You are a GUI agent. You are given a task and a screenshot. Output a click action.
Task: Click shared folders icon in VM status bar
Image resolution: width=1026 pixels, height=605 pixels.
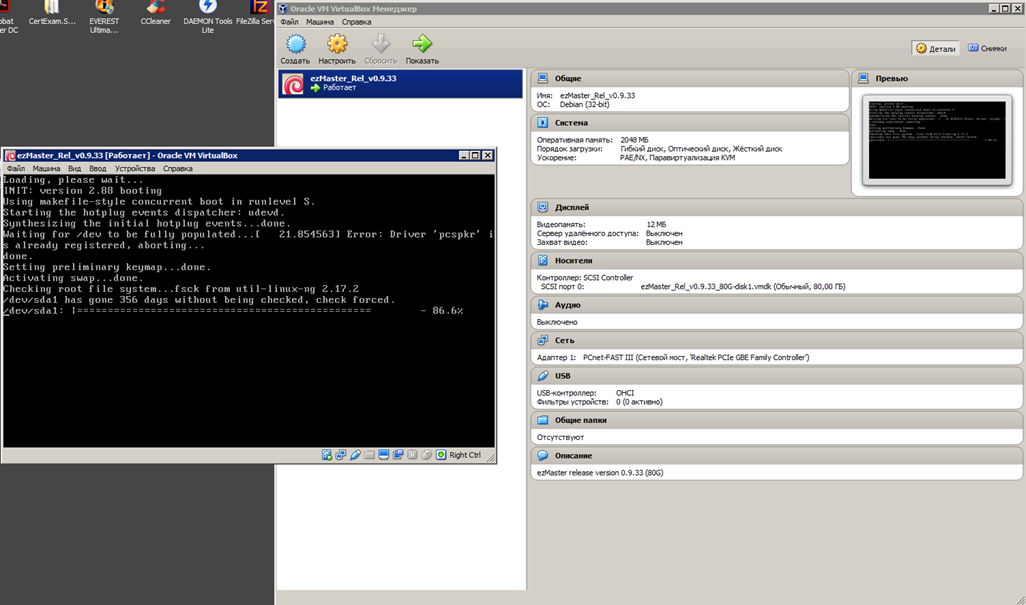point(370,455)
